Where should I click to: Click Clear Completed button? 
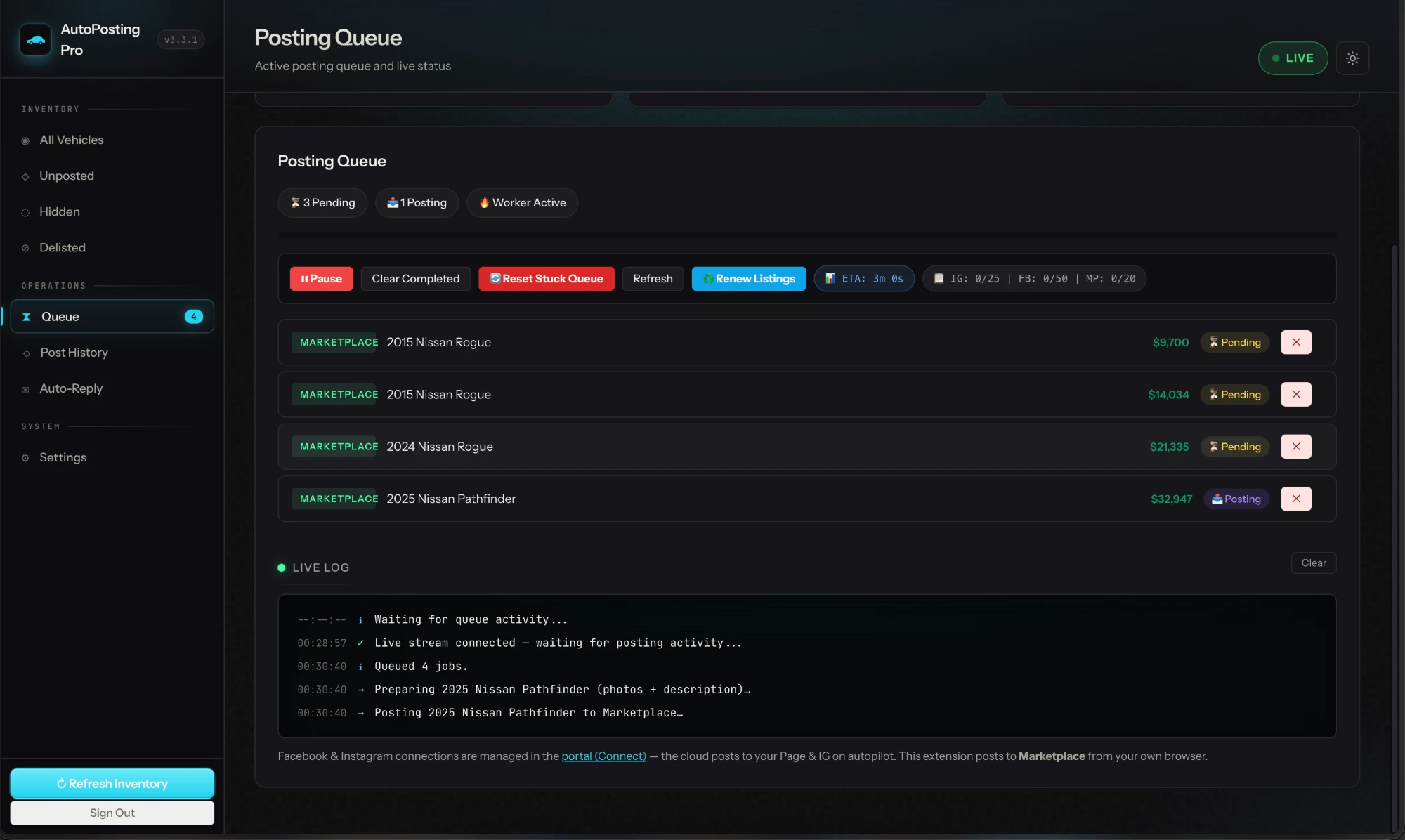pyautogui.click(x=416, y=279)
